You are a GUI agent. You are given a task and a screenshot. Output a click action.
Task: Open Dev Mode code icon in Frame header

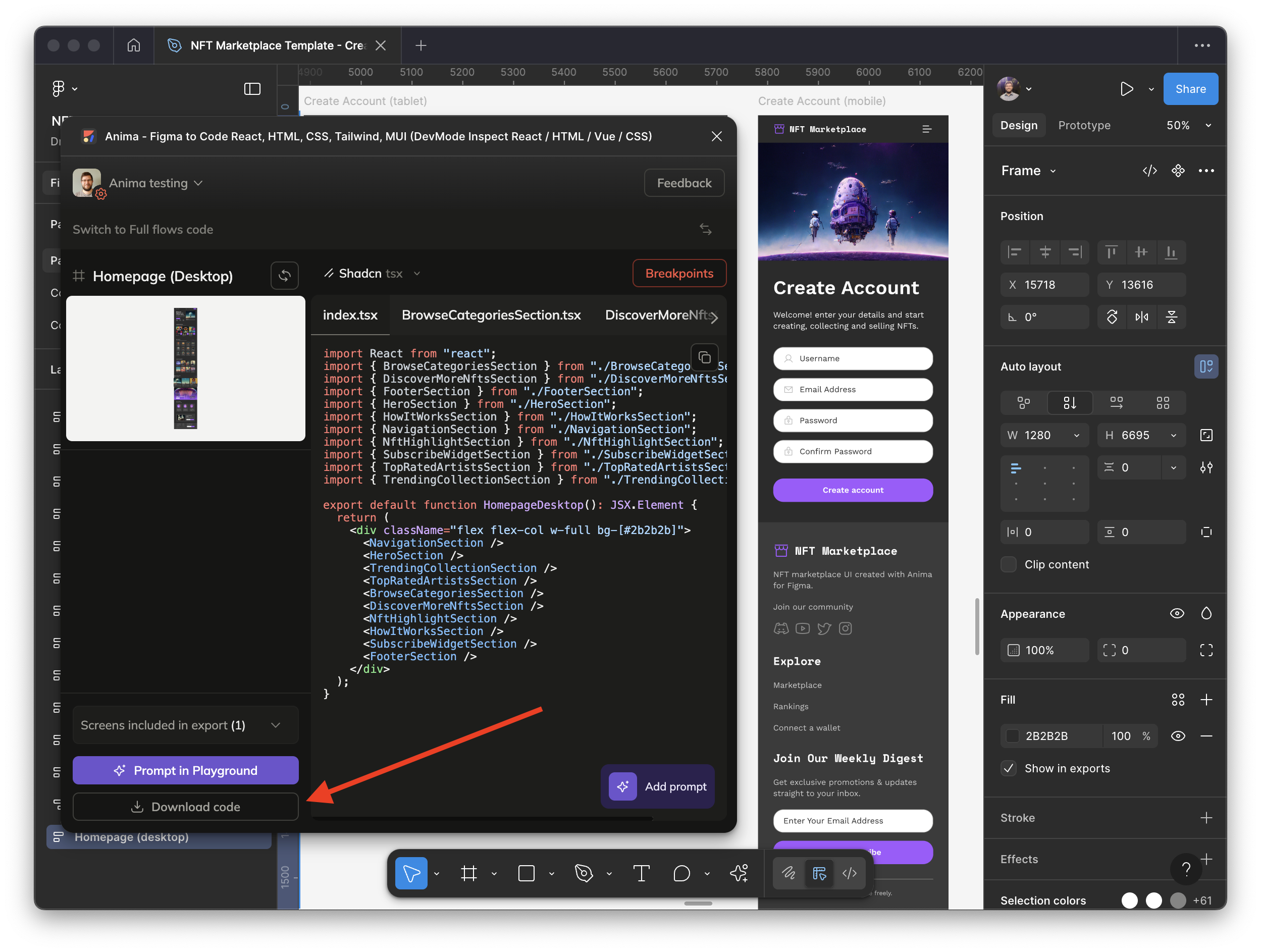1149,171
